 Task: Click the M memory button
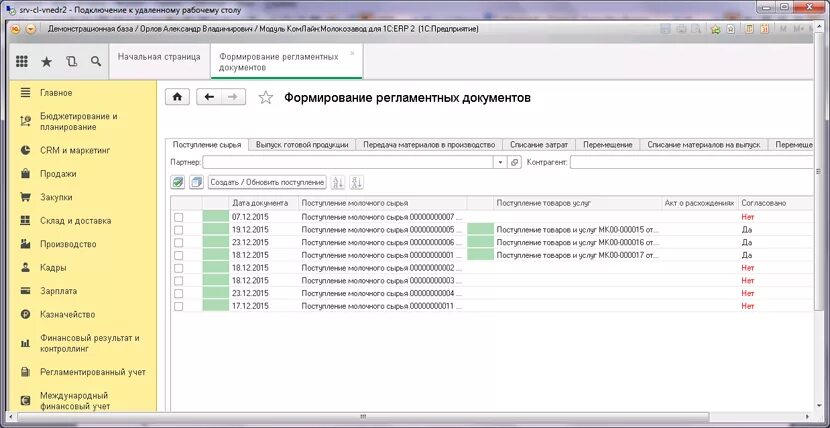pyautogui.click(x=783, y=29)
